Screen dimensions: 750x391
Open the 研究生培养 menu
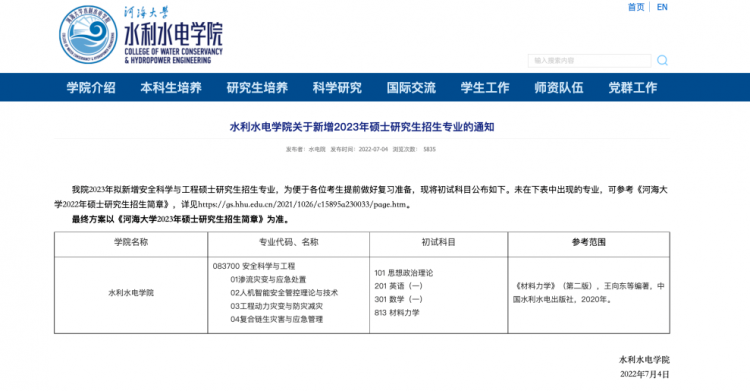coord(257,88)
